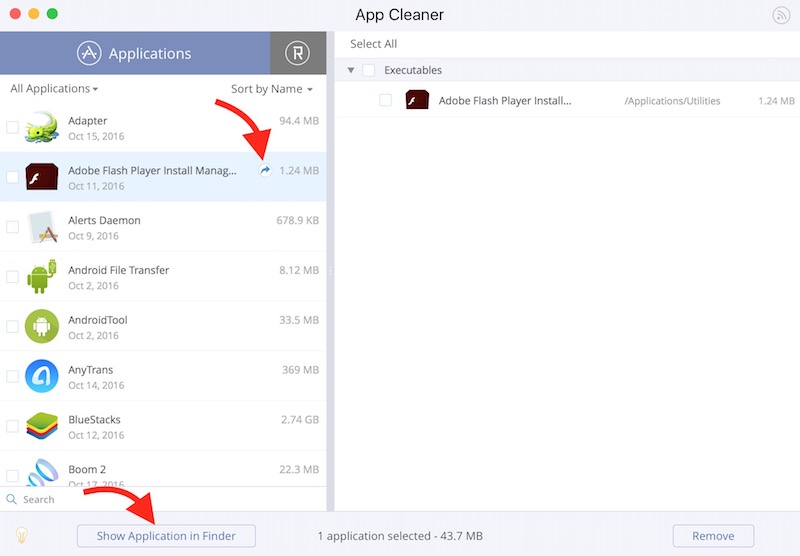Select the AnyTrans app icon
Image resolution: width=800 pixels, height=556 pixels.
42,377
